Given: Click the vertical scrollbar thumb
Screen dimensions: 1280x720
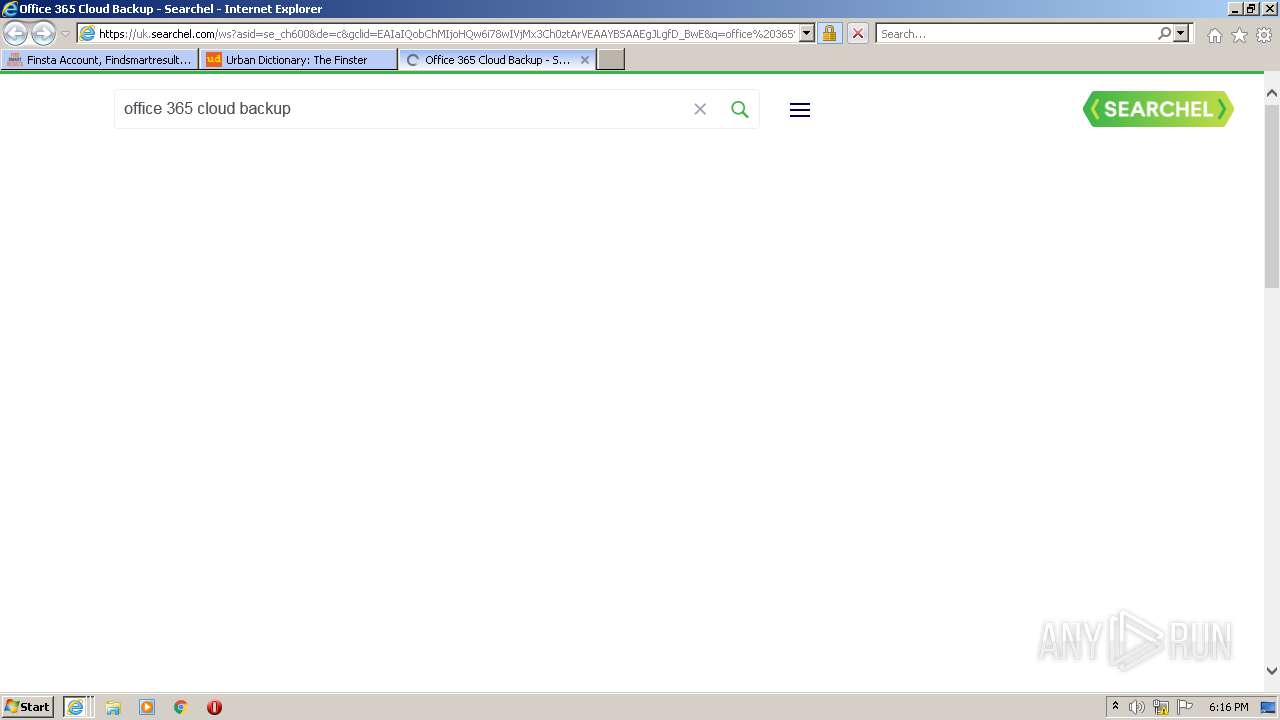Looking at the screenshot, I should tap(1272, 195).
